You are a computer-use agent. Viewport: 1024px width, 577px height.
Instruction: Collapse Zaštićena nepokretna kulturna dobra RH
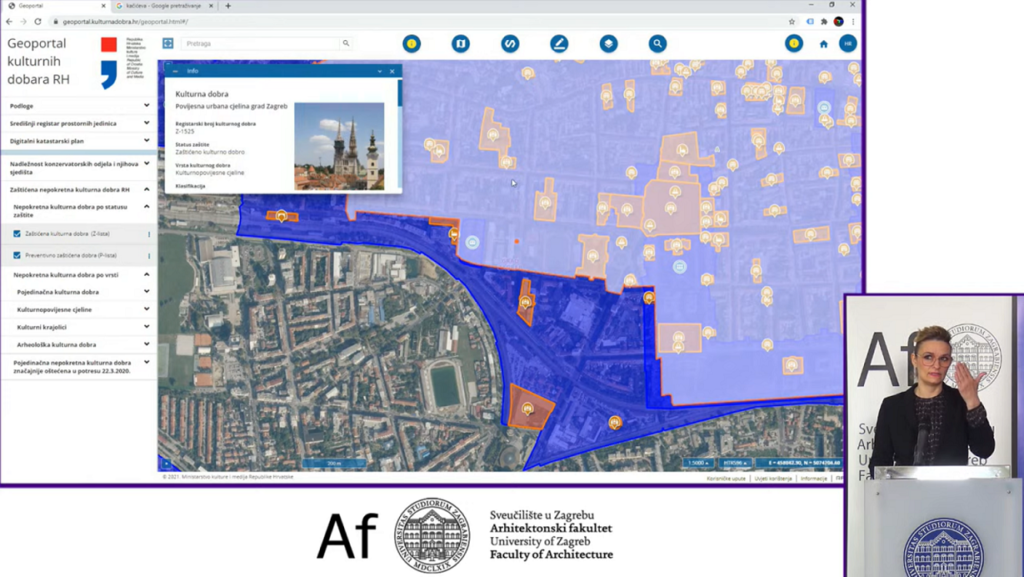(78, 189)
